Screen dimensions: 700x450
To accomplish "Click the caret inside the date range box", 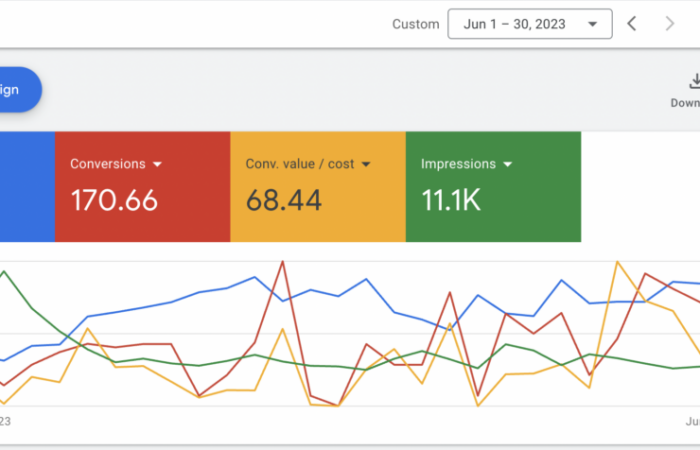I will point(594,24).
